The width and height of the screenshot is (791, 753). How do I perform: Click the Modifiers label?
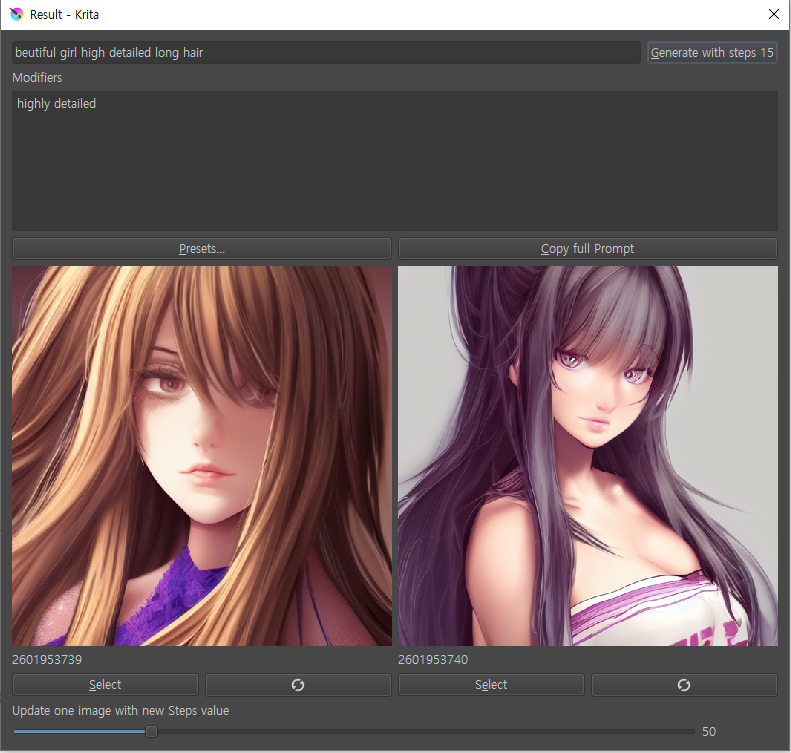point(37,78)
